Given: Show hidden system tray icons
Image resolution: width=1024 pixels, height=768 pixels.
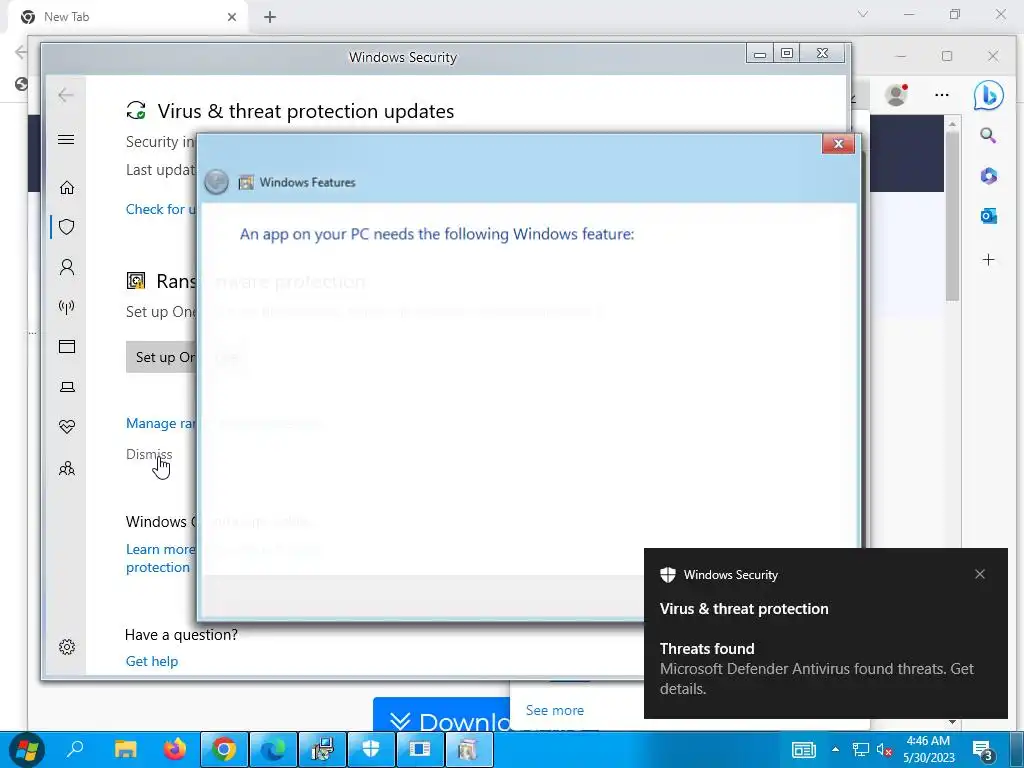Looking at the screenshot, I should tap(835, 750).
